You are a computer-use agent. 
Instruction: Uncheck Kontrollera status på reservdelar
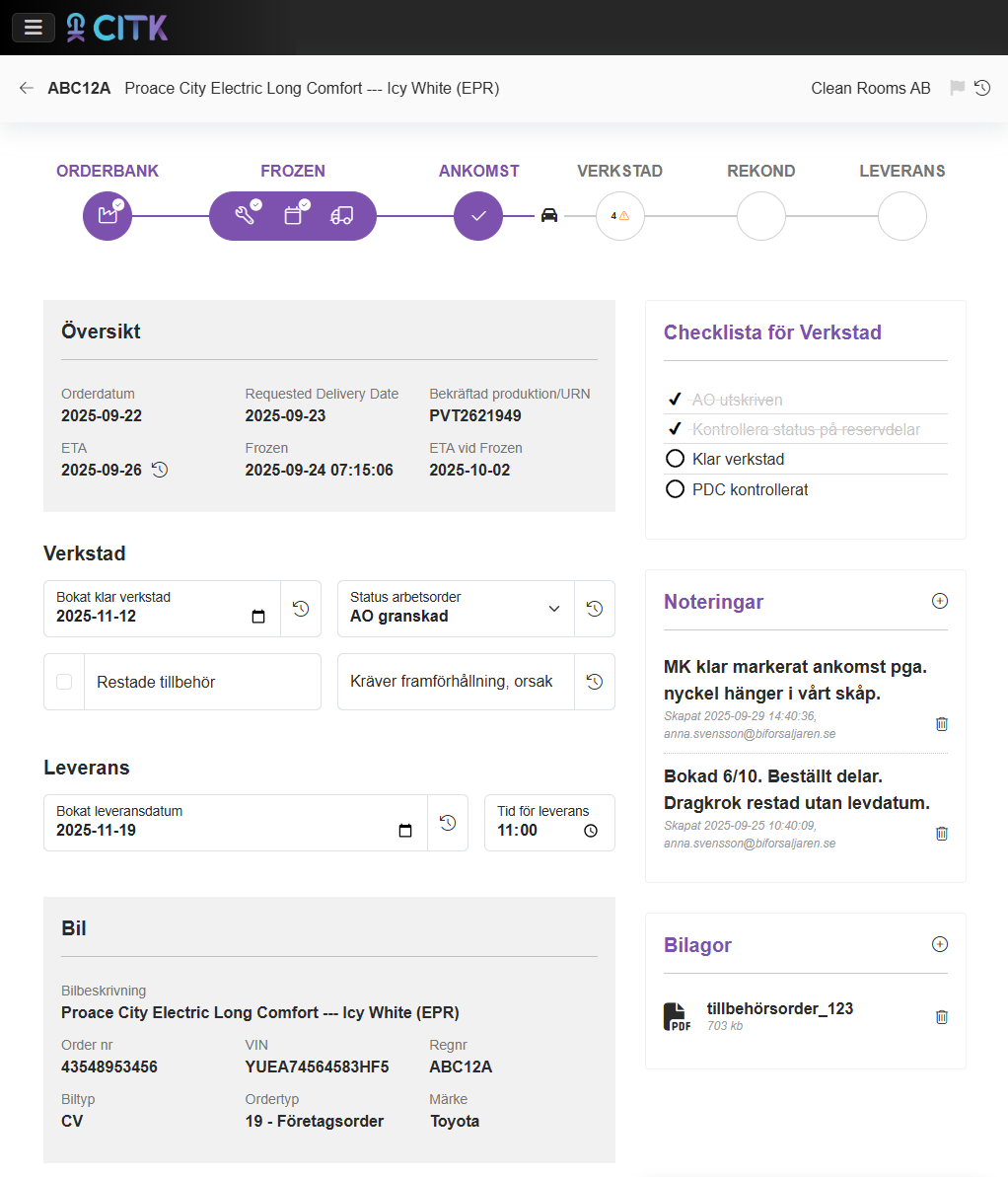675,429
